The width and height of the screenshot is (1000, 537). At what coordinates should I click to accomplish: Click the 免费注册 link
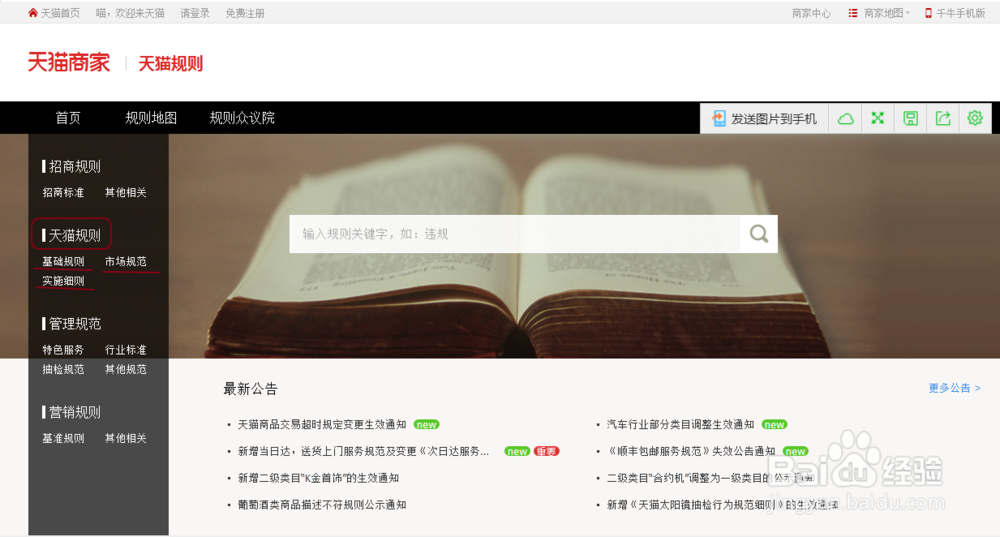(245, 13)
